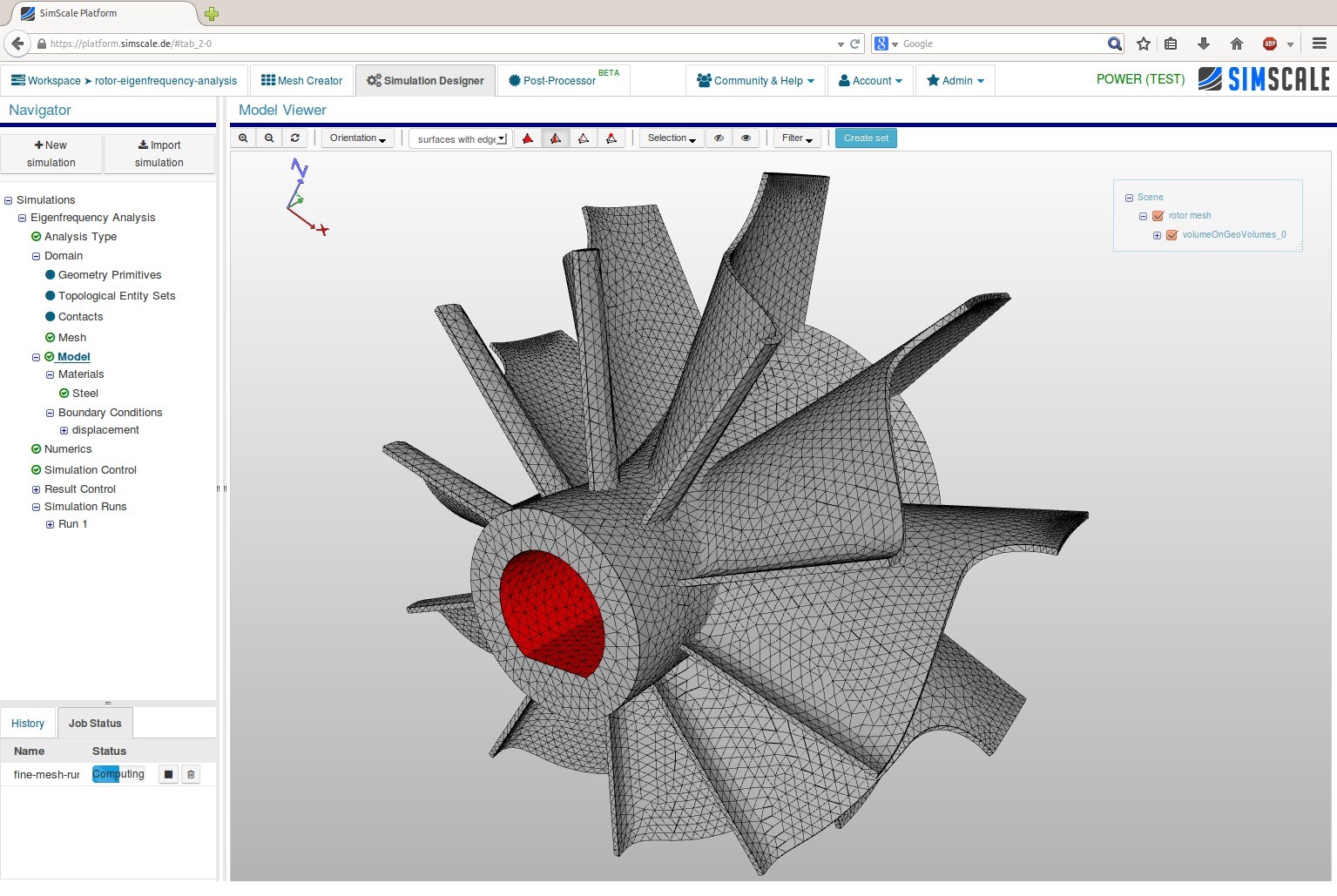
Task: Switch to the History tab
Action: (x=28, y=724)
